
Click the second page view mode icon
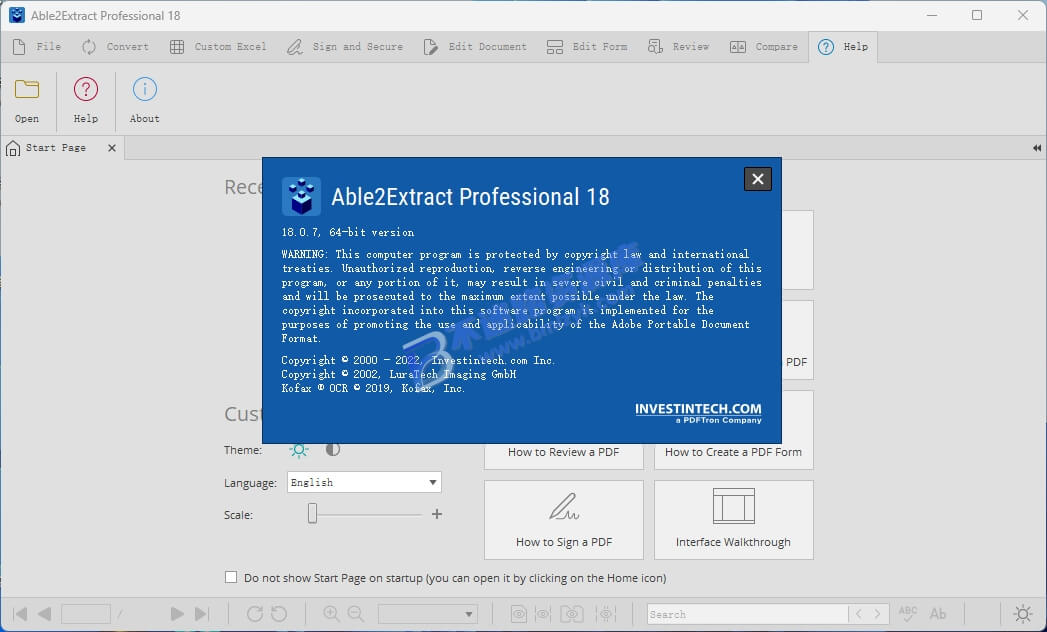click(543, 614)
